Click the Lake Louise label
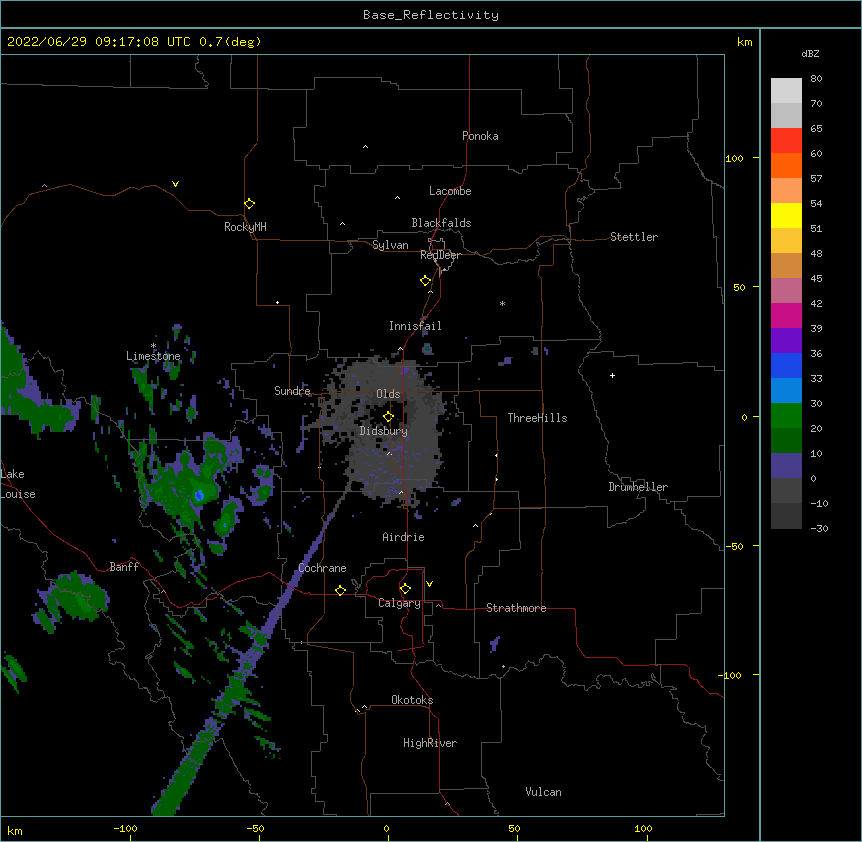Image resolution: width=862 pixels, height=842 pixels. pyautogui.click(x=18, y=484)
